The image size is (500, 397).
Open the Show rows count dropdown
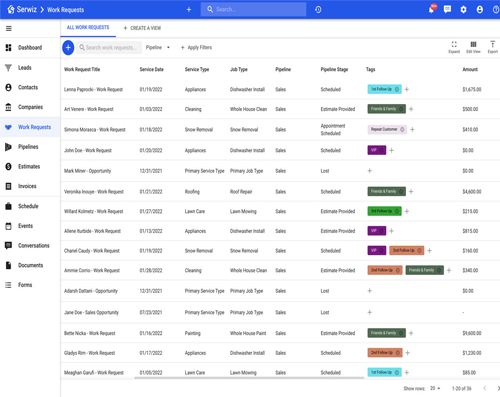point(435,388)
